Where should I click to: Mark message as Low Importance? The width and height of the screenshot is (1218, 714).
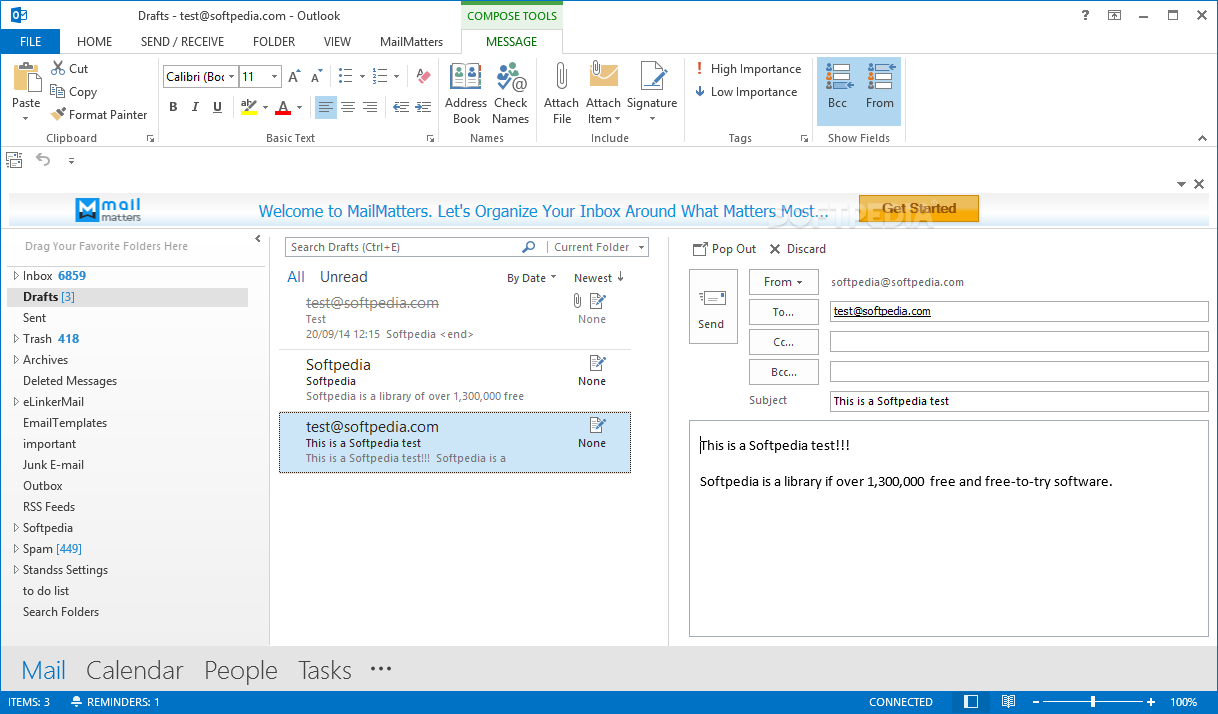click(746, 92)
